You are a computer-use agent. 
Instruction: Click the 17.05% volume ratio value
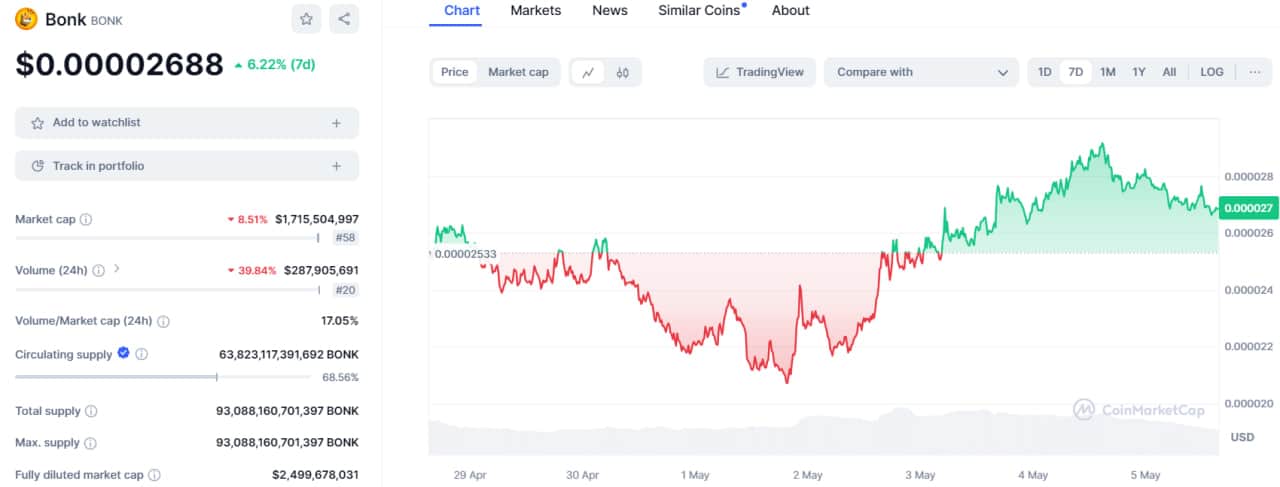point(339,321)
